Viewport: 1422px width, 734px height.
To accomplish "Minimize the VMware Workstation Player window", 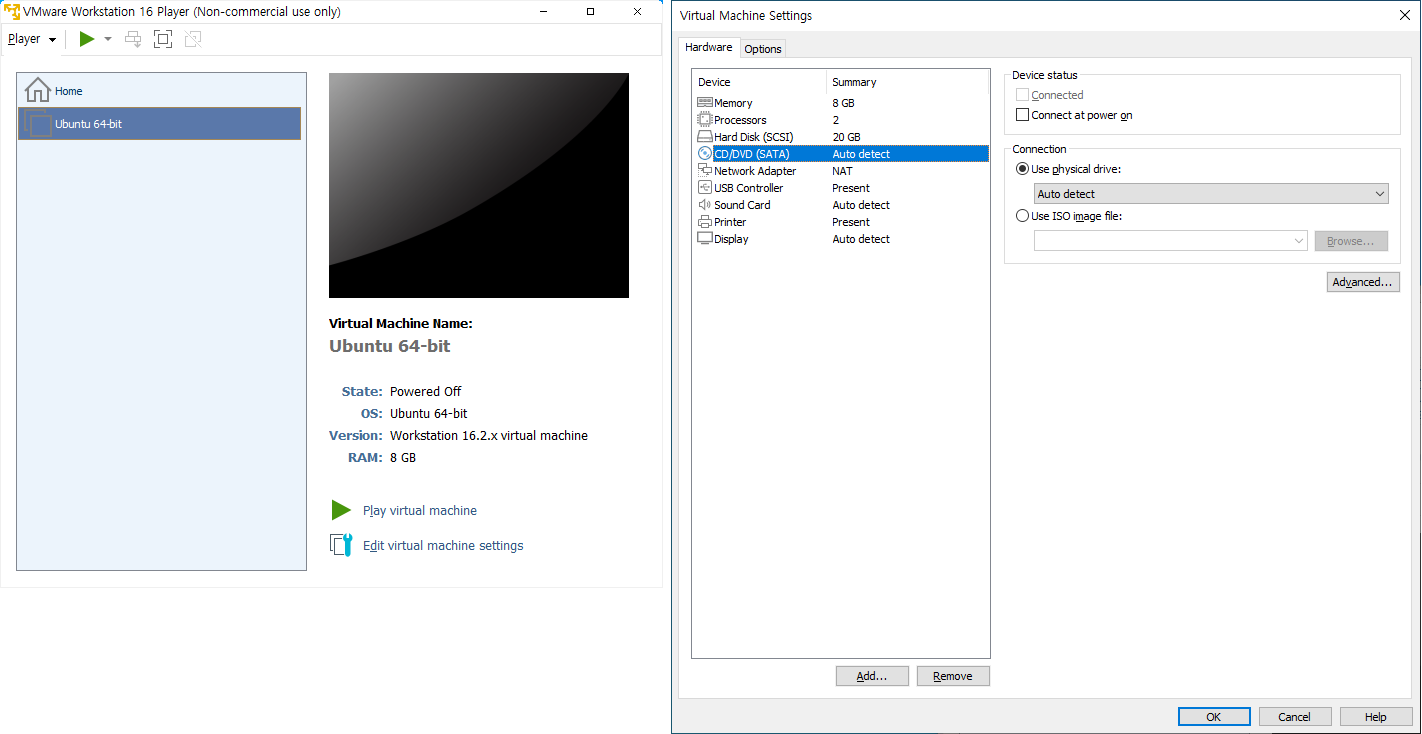I will point(543,11).
